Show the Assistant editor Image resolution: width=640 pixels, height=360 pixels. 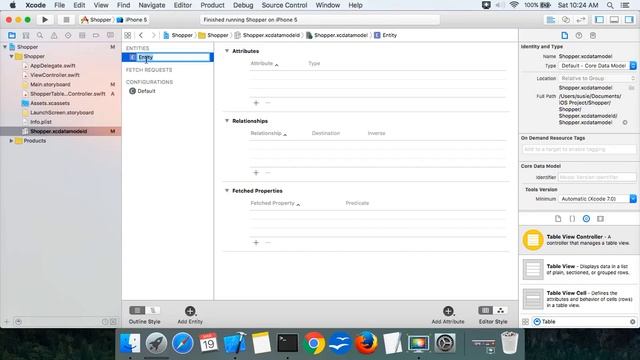point(566,20)
